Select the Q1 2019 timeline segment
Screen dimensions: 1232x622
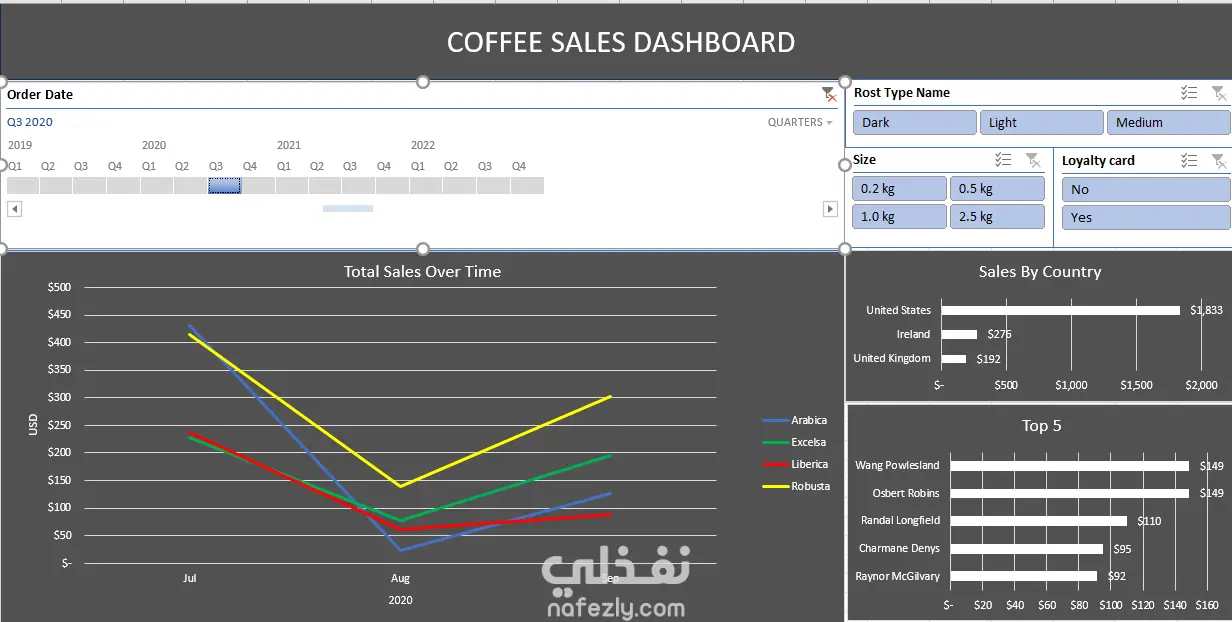[23, 185]
